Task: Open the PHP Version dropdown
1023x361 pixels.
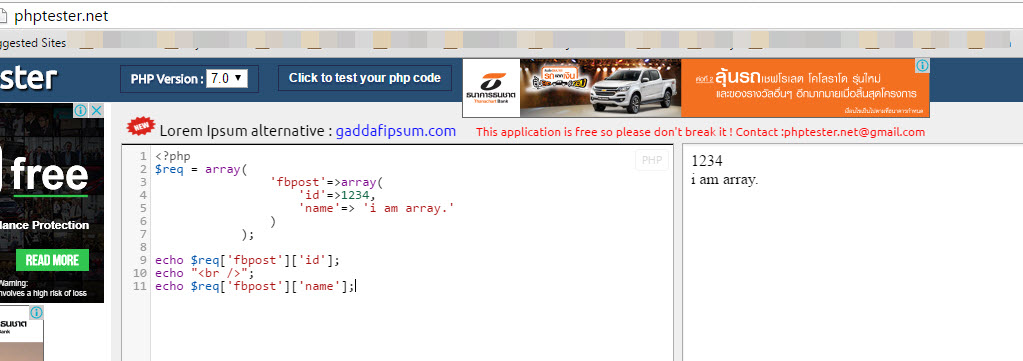Action: (x=227, y=78)
